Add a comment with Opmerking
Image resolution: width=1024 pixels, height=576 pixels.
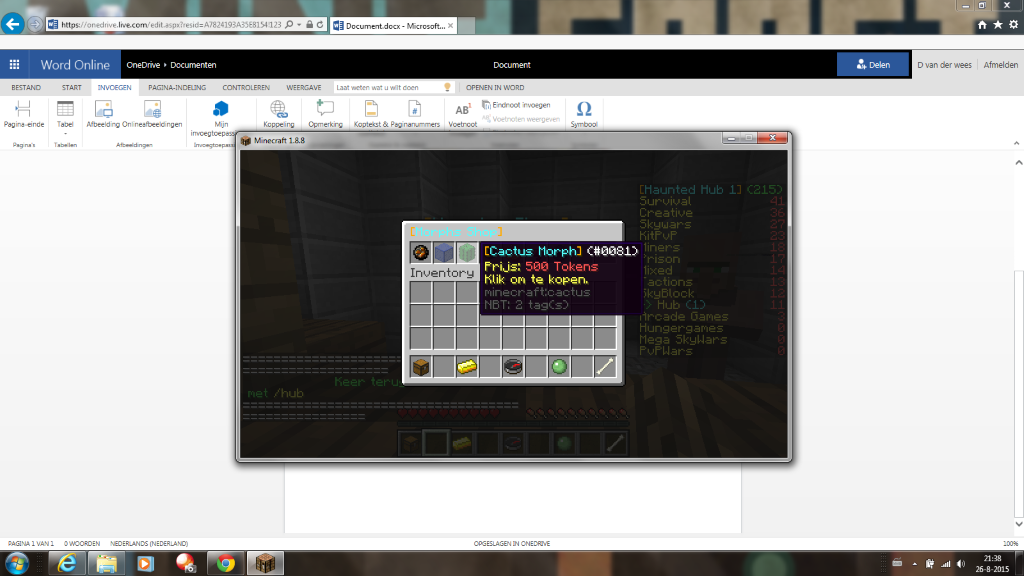325,114
